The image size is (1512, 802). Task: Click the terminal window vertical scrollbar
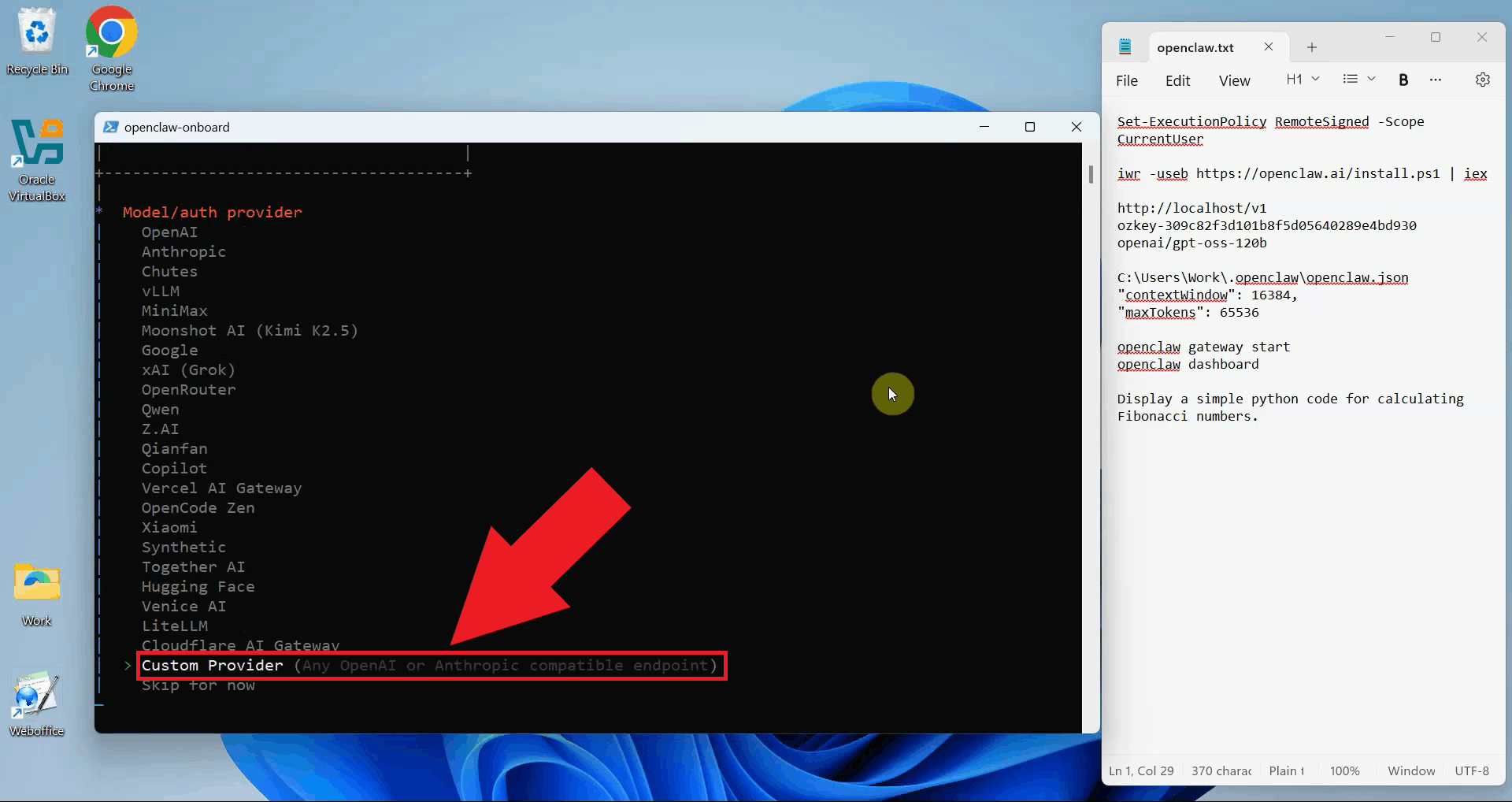click(x=1091, y=174)
